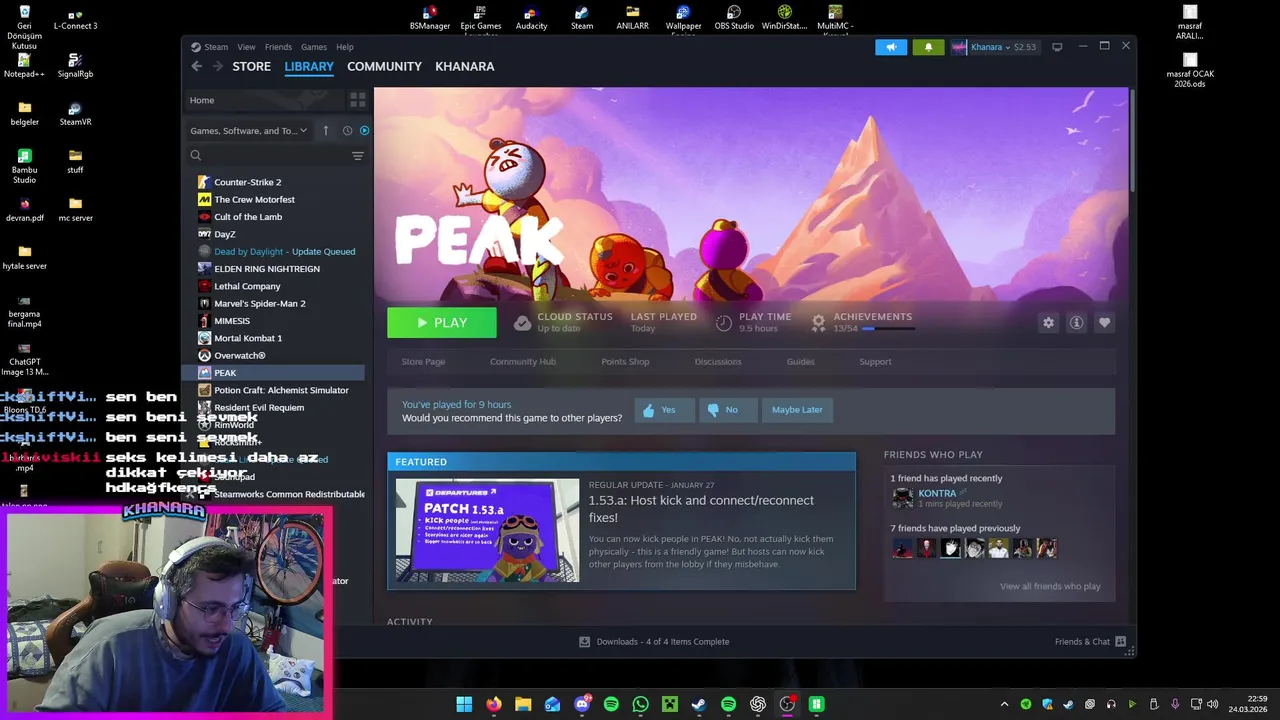Open the Patch 1.53.a update thumbnail

487,530
